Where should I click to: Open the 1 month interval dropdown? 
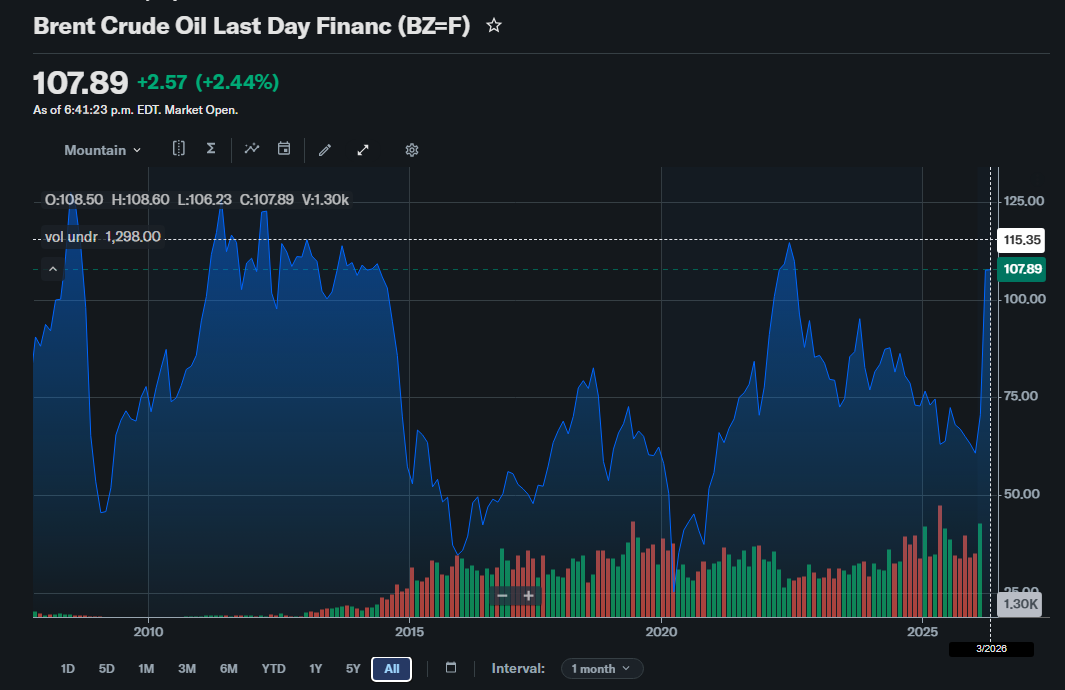click(602, 669)
